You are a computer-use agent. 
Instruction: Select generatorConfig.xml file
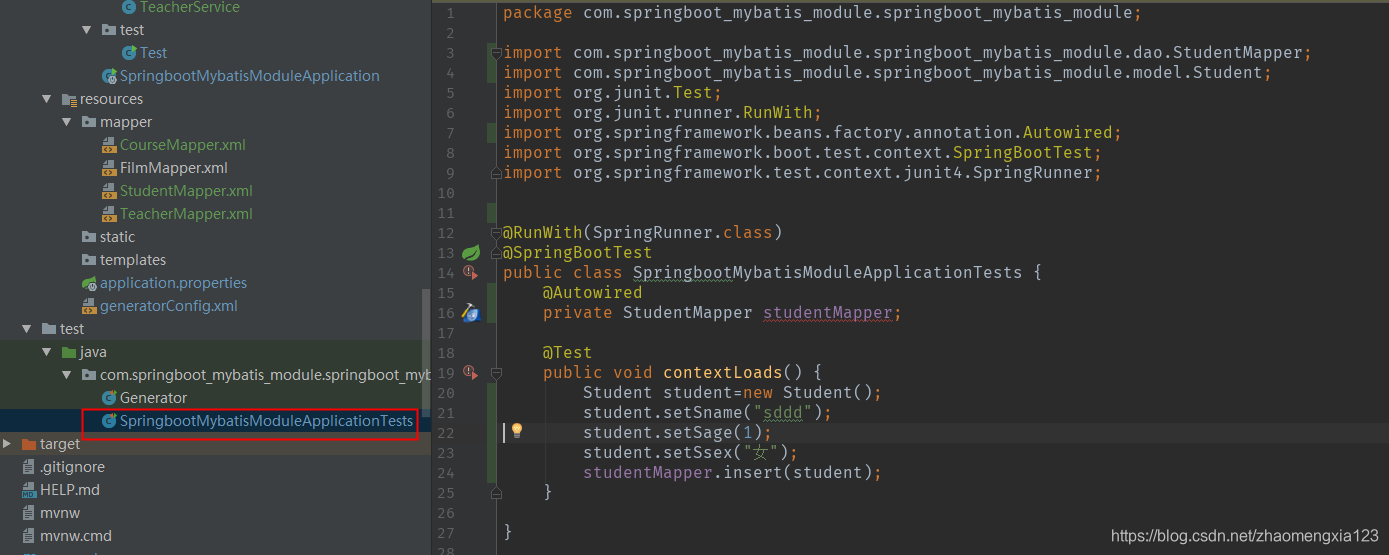(x=169, y=306)
